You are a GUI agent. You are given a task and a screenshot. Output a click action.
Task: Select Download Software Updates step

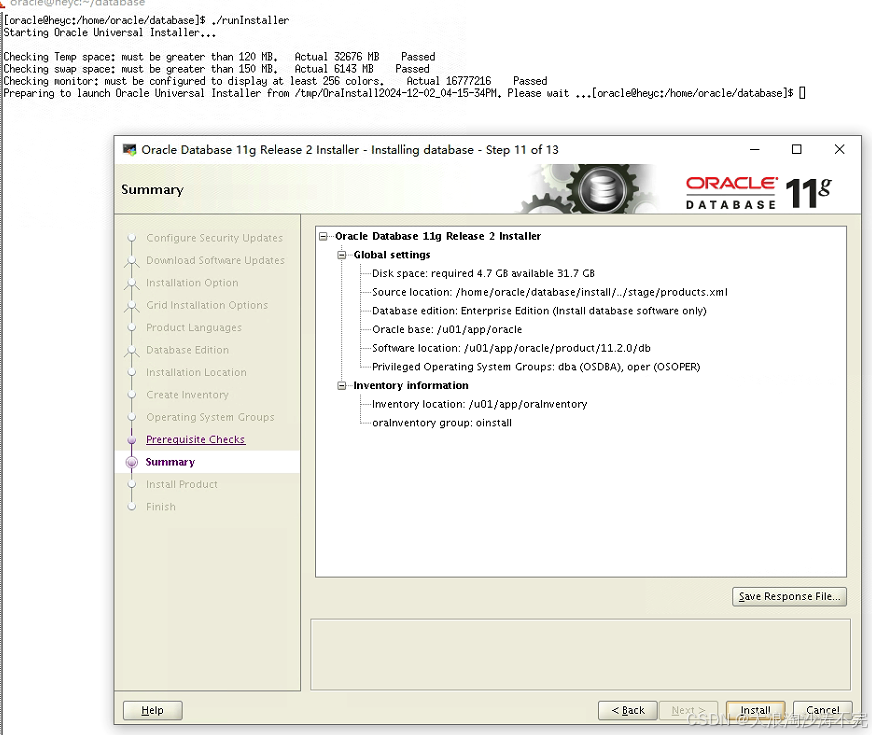pyautogui.click(x=215, y=260)
